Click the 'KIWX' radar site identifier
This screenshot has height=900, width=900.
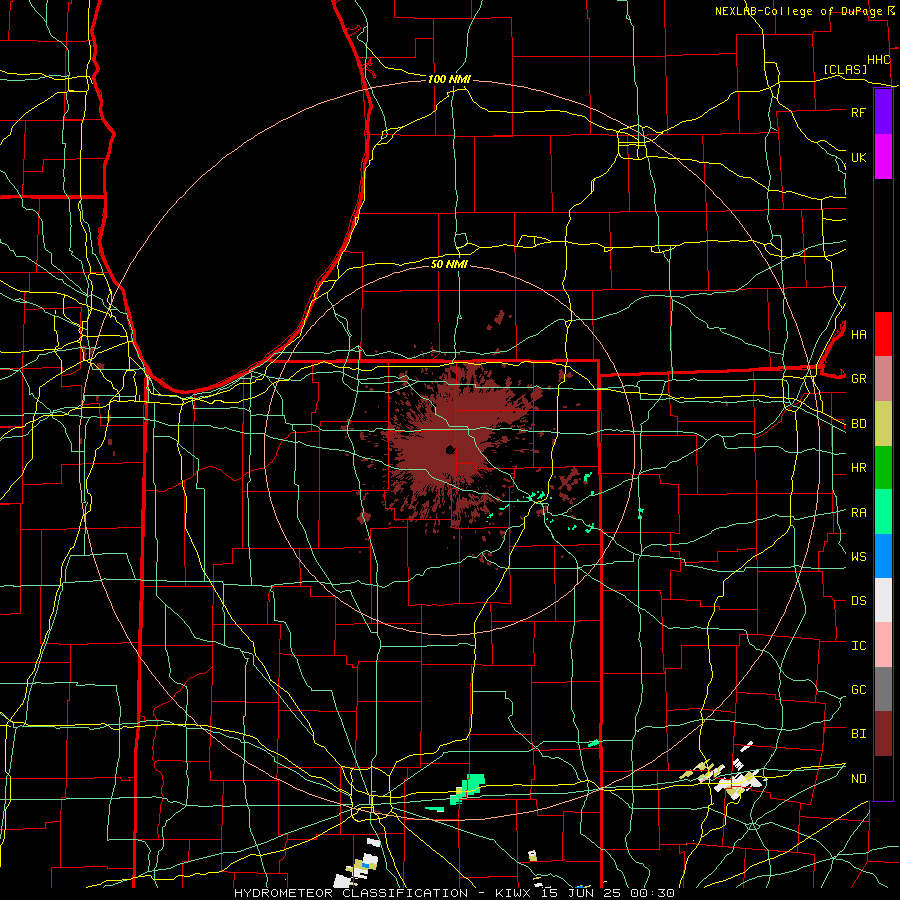513,893
